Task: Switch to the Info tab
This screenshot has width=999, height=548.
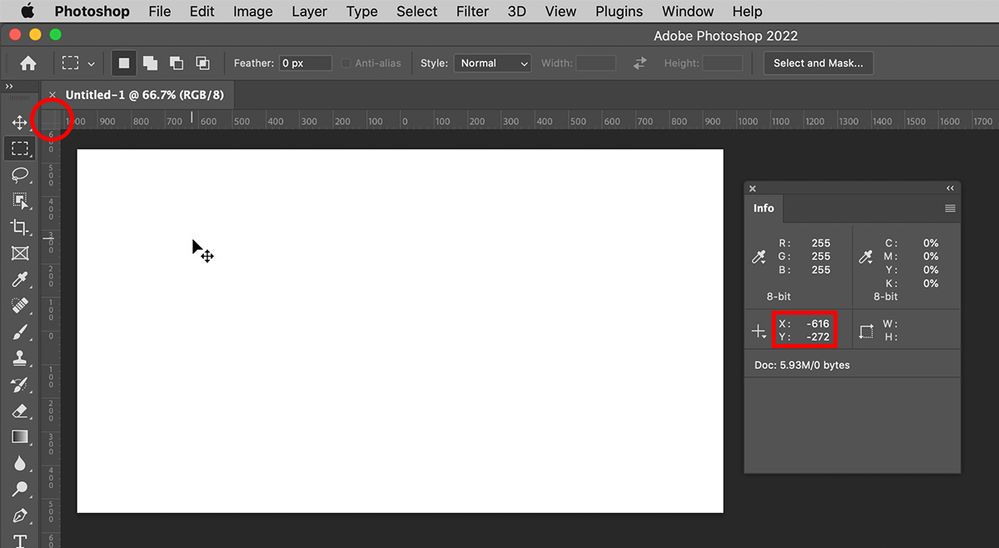Action: tap(763, 208)
